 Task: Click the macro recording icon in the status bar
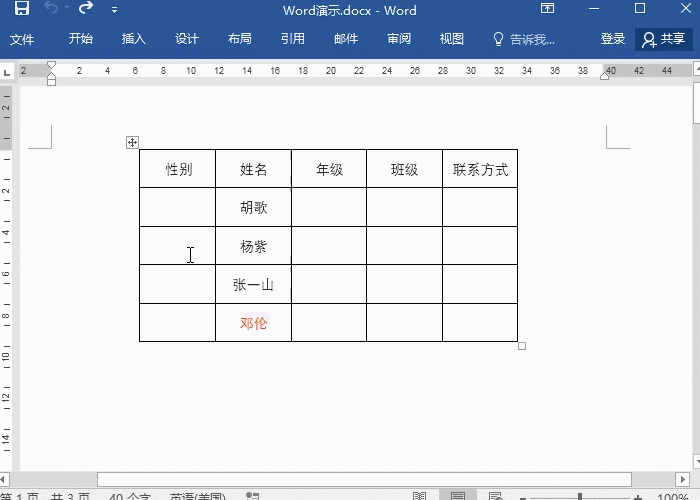[253, 496]
